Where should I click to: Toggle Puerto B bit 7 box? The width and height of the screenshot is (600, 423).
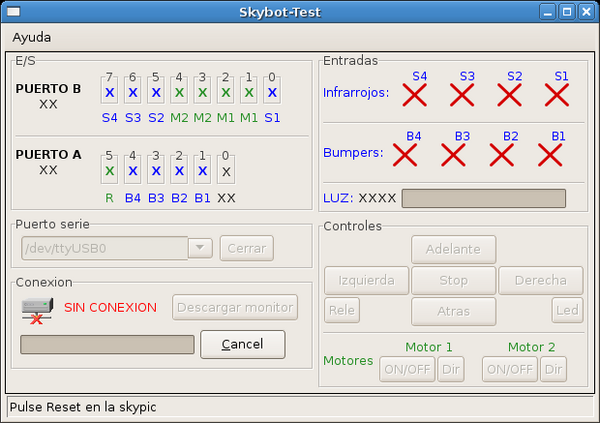point(110,92)
